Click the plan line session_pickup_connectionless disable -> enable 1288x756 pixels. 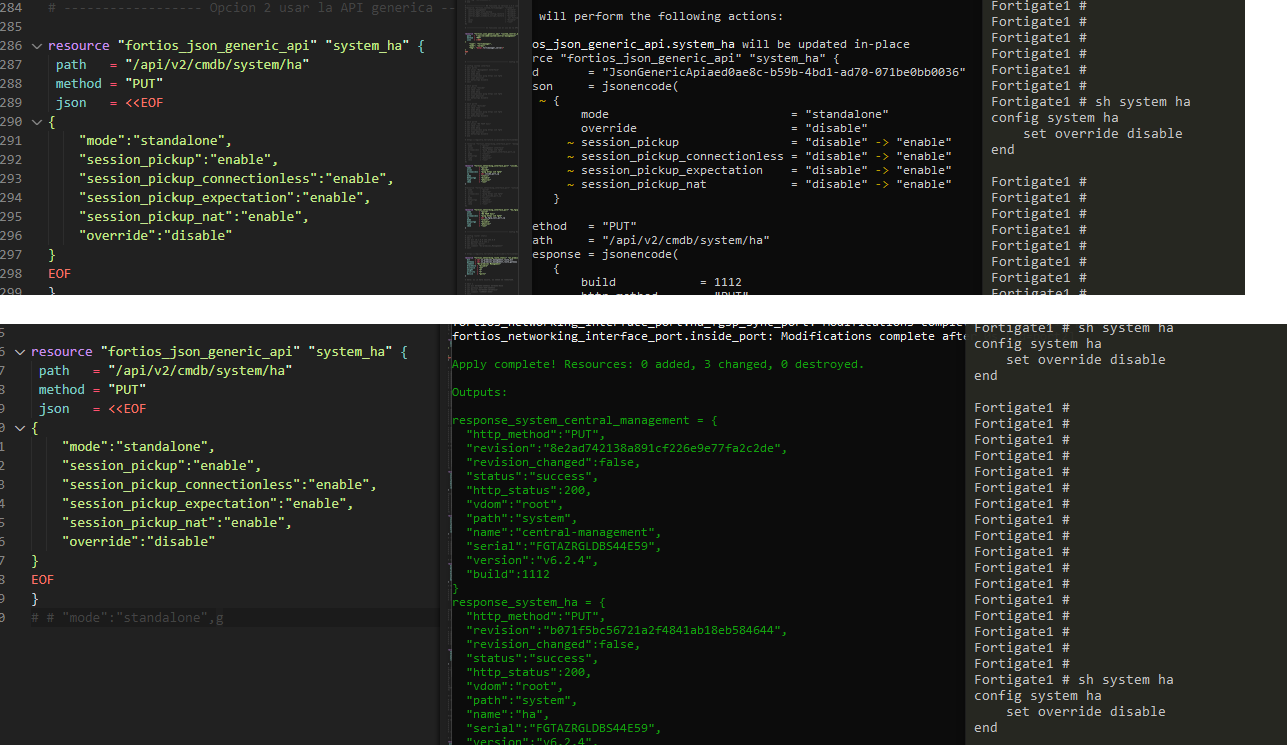759,157
